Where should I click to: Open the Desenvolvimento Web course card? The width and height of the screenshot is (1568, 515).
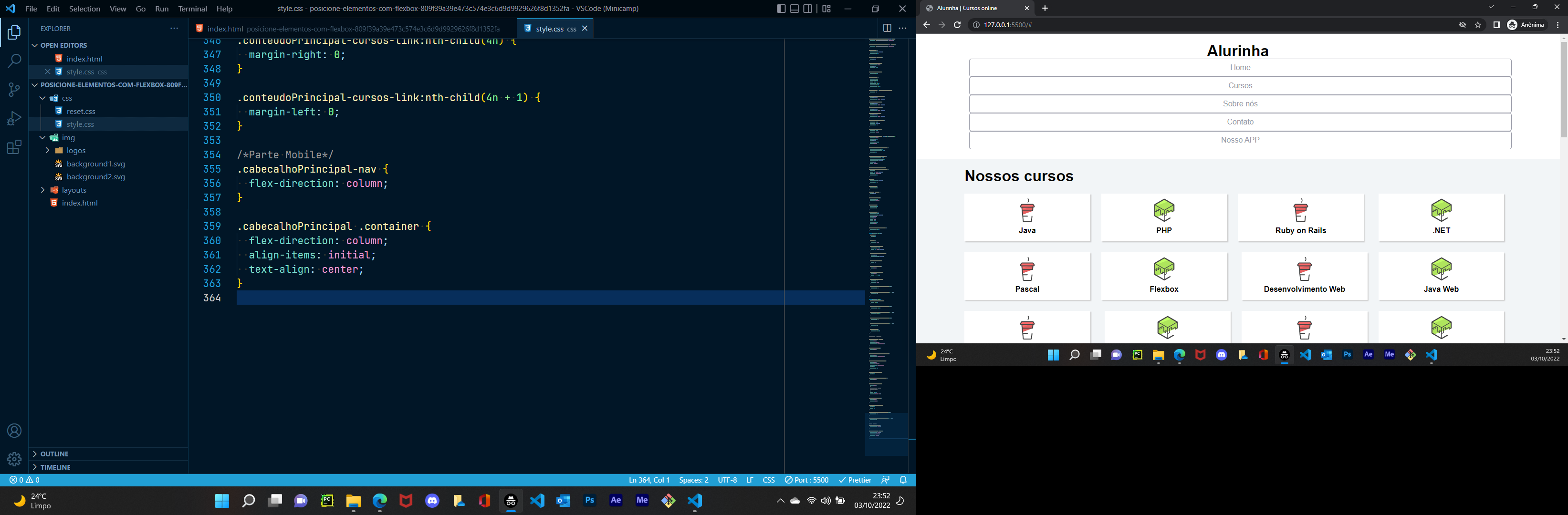tap(1304, 276)
